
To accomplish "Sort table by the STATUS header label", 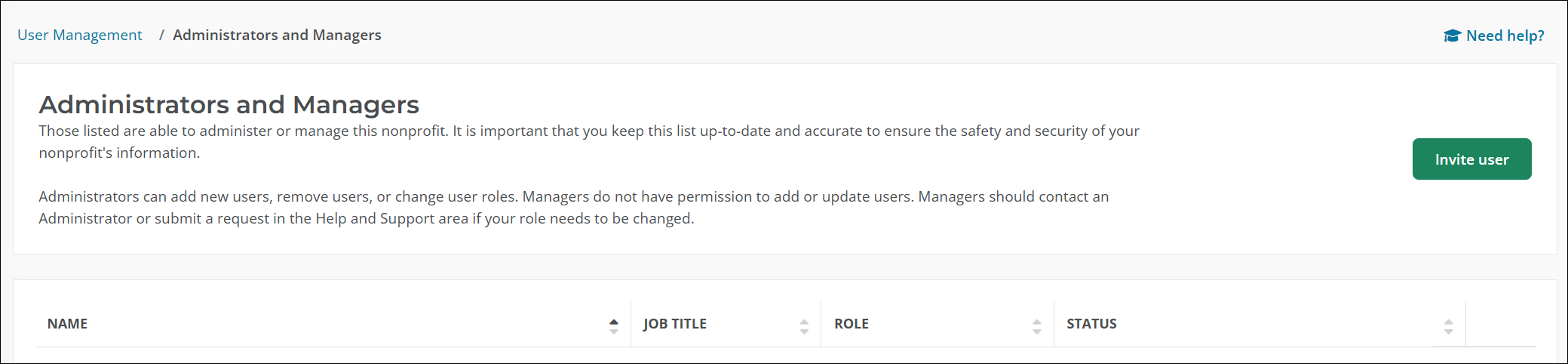I will coord(1091,324).
